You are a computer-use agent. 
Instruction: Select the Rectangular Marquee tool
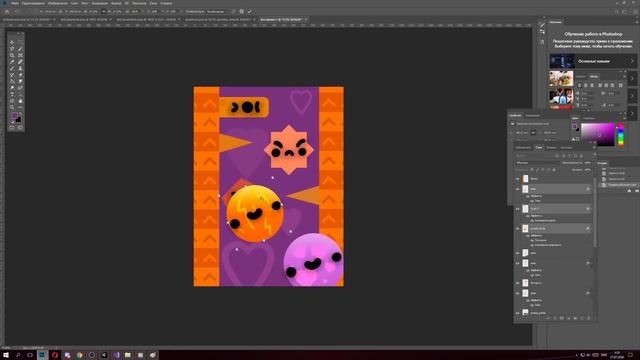coord(20,42)
